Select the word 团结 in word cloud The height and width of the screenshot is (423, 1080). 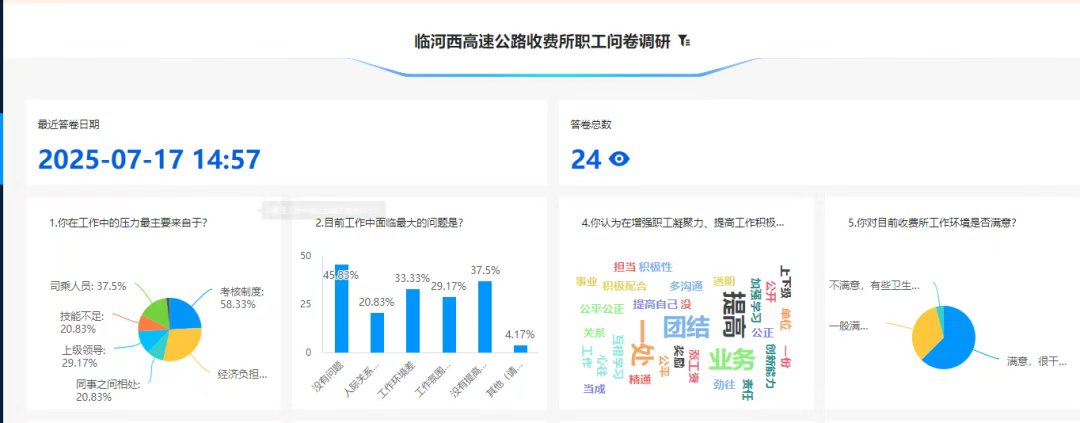[686, 327]
